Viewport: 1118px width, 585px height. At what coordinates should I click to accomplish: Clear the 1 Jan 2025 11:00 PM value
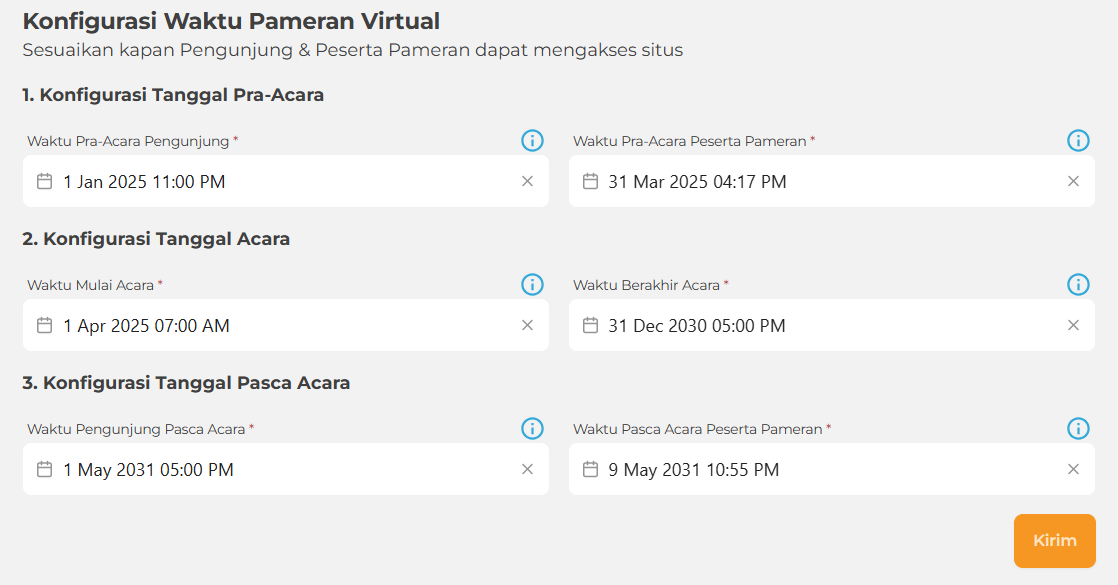click(x=527, y=181)
